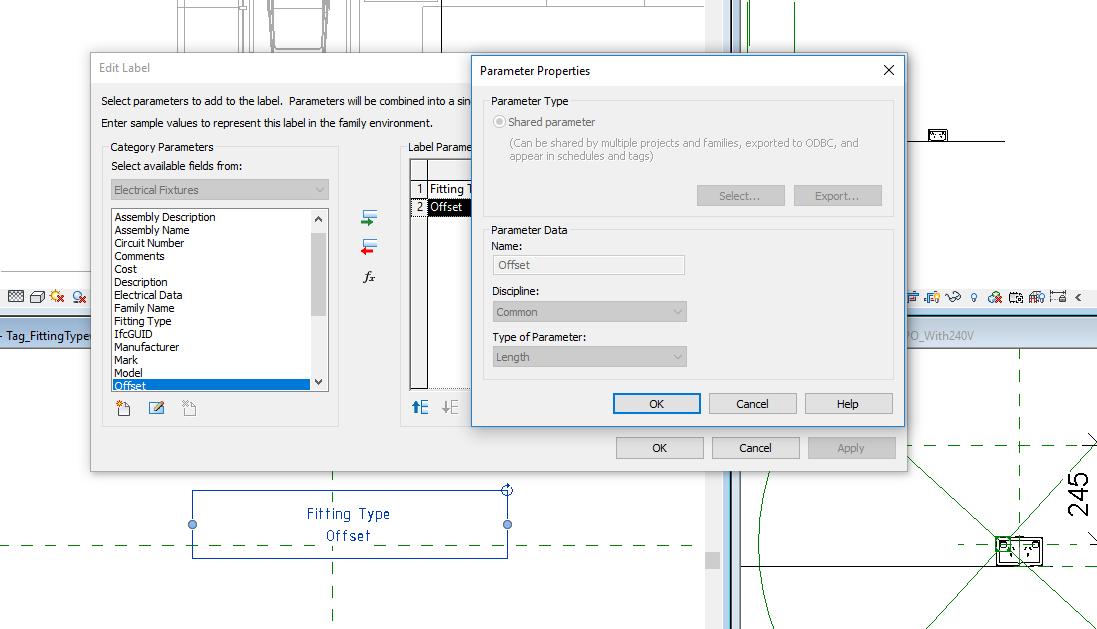Click the Reveal Constraints lock dimension icon
This screenshot has width=1097, height=629.
1058,297
